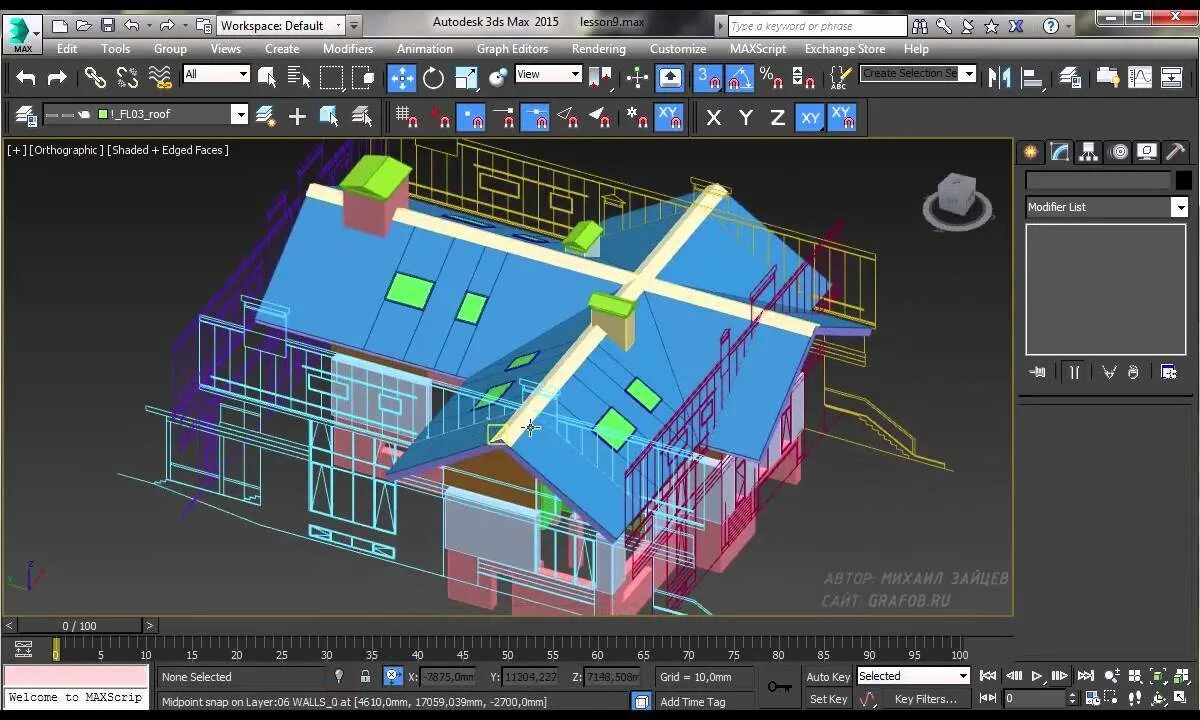
Task: Open the Edit menu
Action: pyautogui.click(x=67, y=48)
